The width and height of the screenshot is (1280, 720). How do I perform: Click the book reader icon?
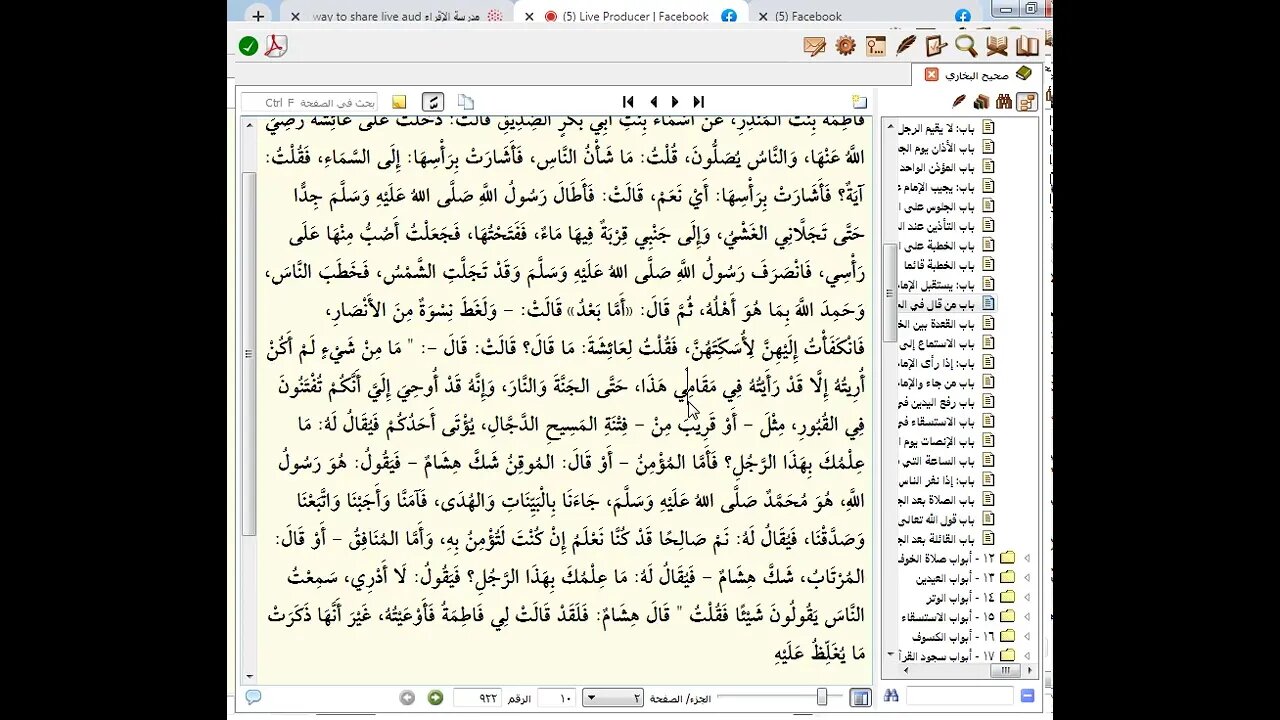[x=997, y=46]
